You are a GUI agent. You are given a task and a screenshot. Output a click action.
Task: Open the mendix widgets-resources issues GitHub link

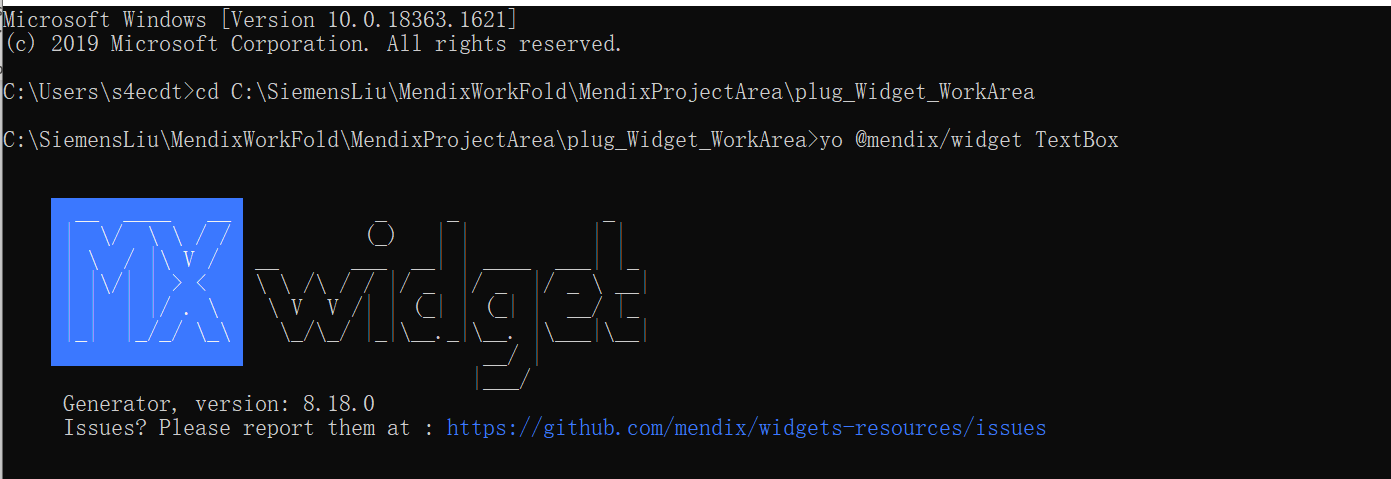(746, 428)
